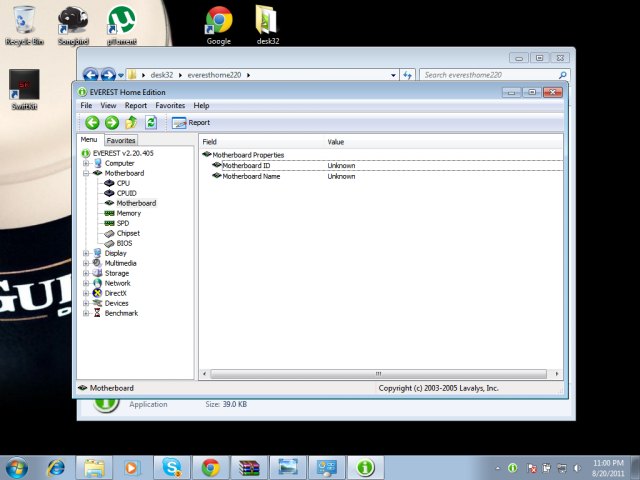Image resolution: width=640 pixels, height=480 pixels.
Task: Click the DirectX icon in the tree
Action: point(97,293)
